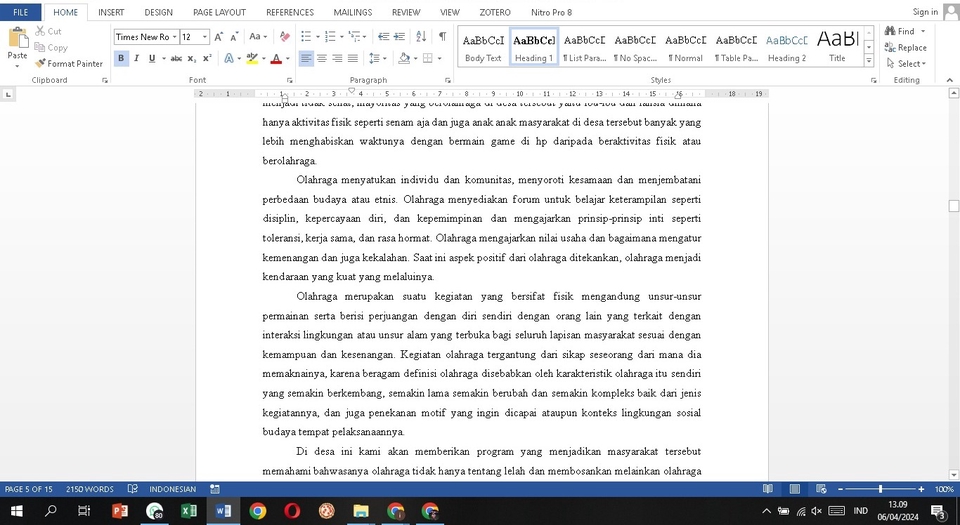Open File Explorer from the taskbar
The width and height of the screenshot is (960, 525).
pyautogui.click(x=361, y=511)
